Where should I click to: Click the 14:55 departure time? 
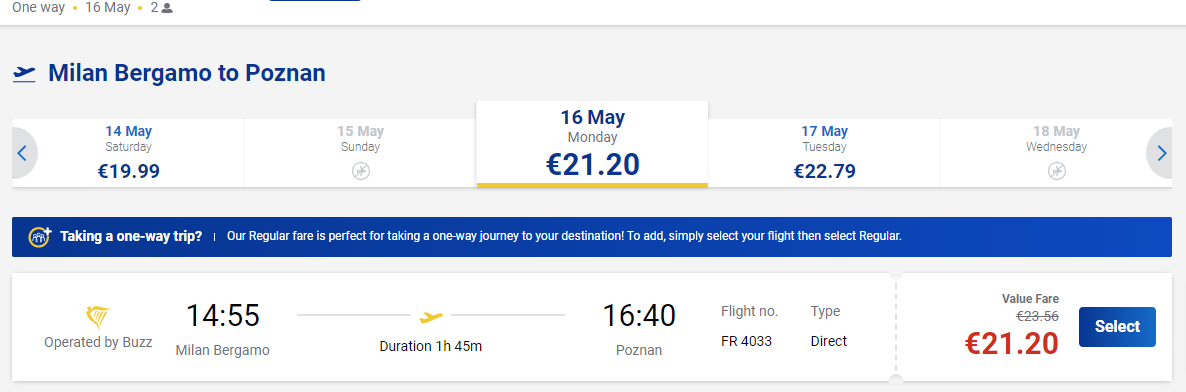(222, 316)
